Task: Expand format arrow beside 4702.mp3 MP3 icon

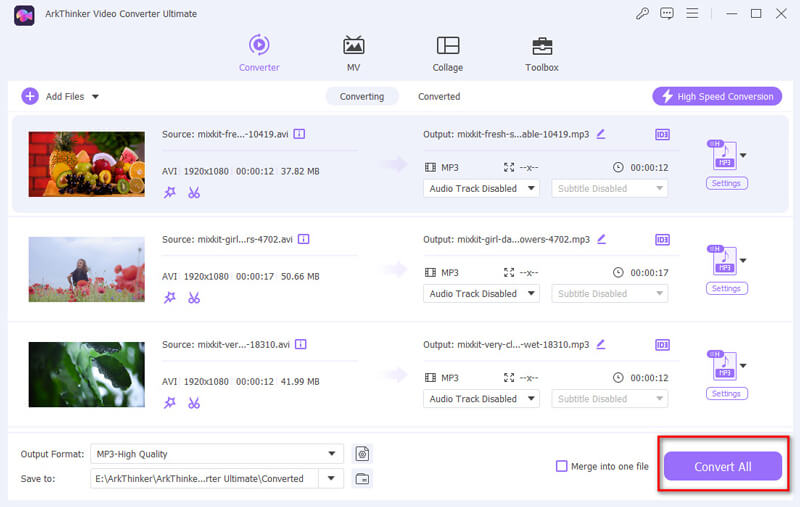Action: point(743,260)
